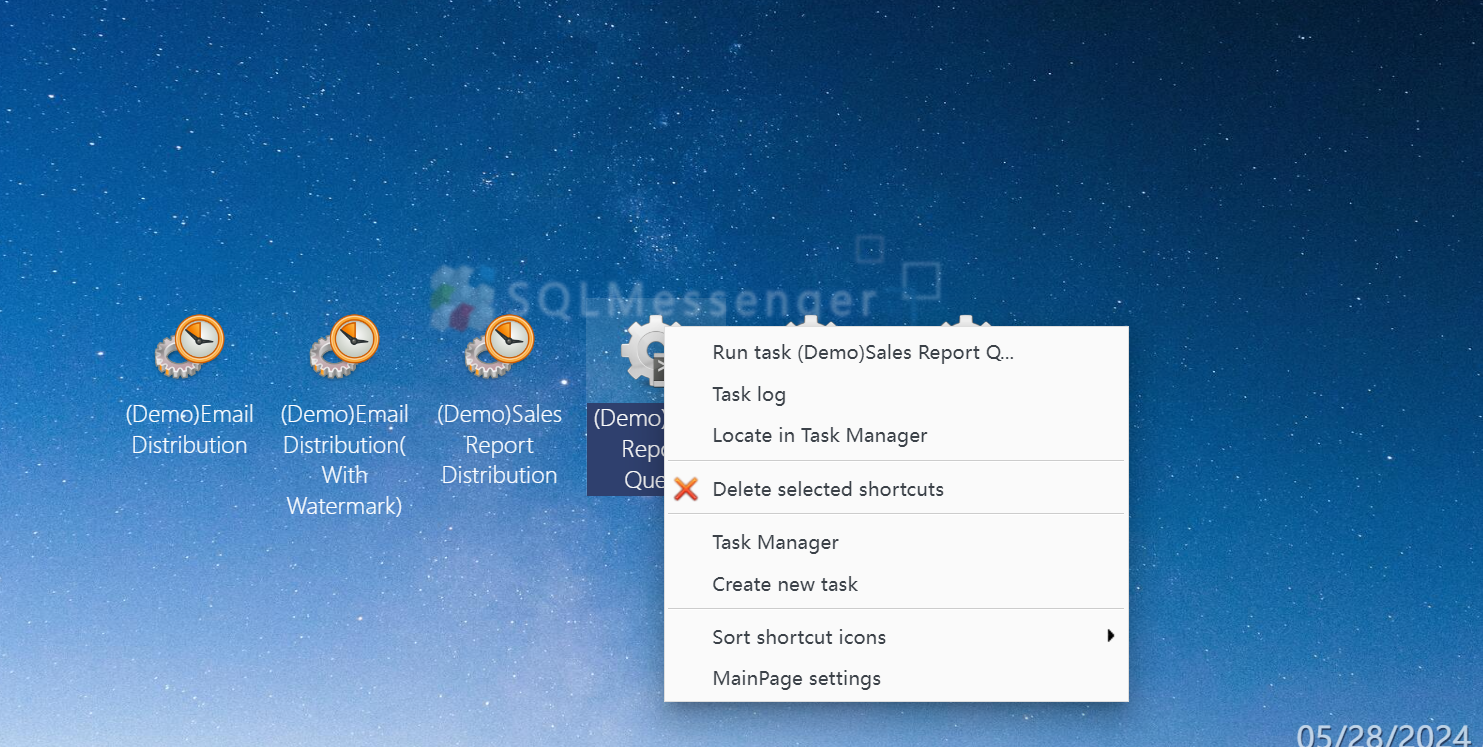Viewport: 1483px width, 747px height.
Task: Choose Create new task
Action: [x=896, y=584]
